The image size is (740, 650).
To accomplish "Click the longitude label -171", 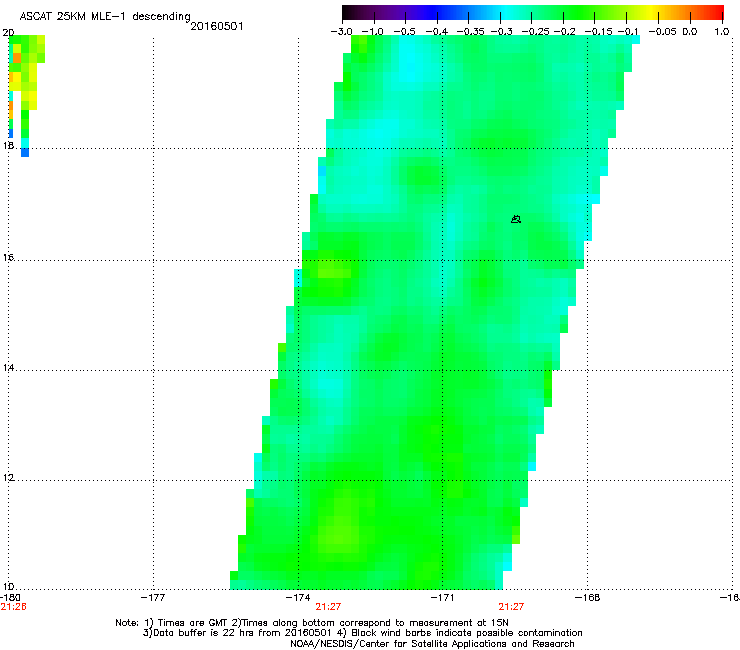I will tap(442, 598).
